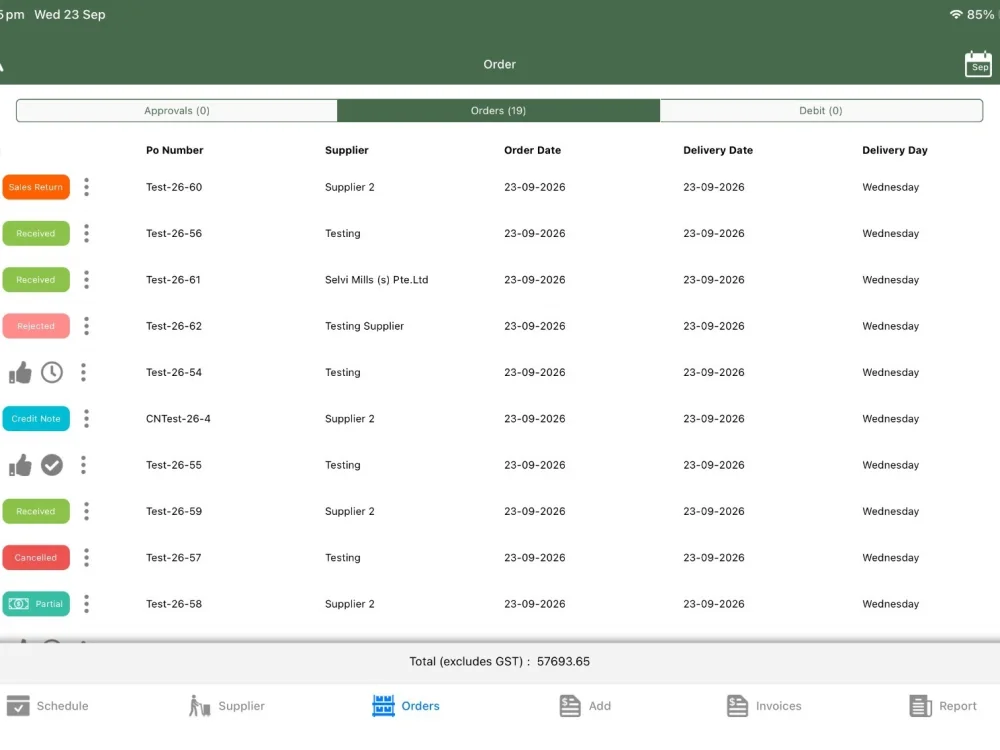The width and height of the screenshot is (1000, 750).
Task: Click the total value 57693.65
Action: [x=563, y=661]
